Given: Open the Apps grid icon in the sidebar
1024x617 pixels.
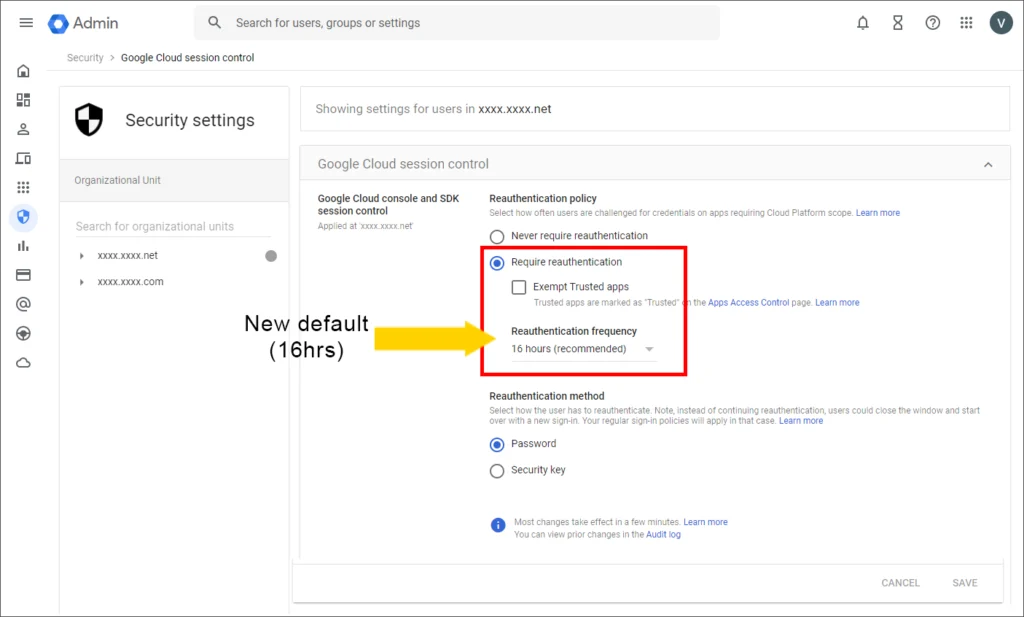Looking at the screenshot, I should coord(23,186).
